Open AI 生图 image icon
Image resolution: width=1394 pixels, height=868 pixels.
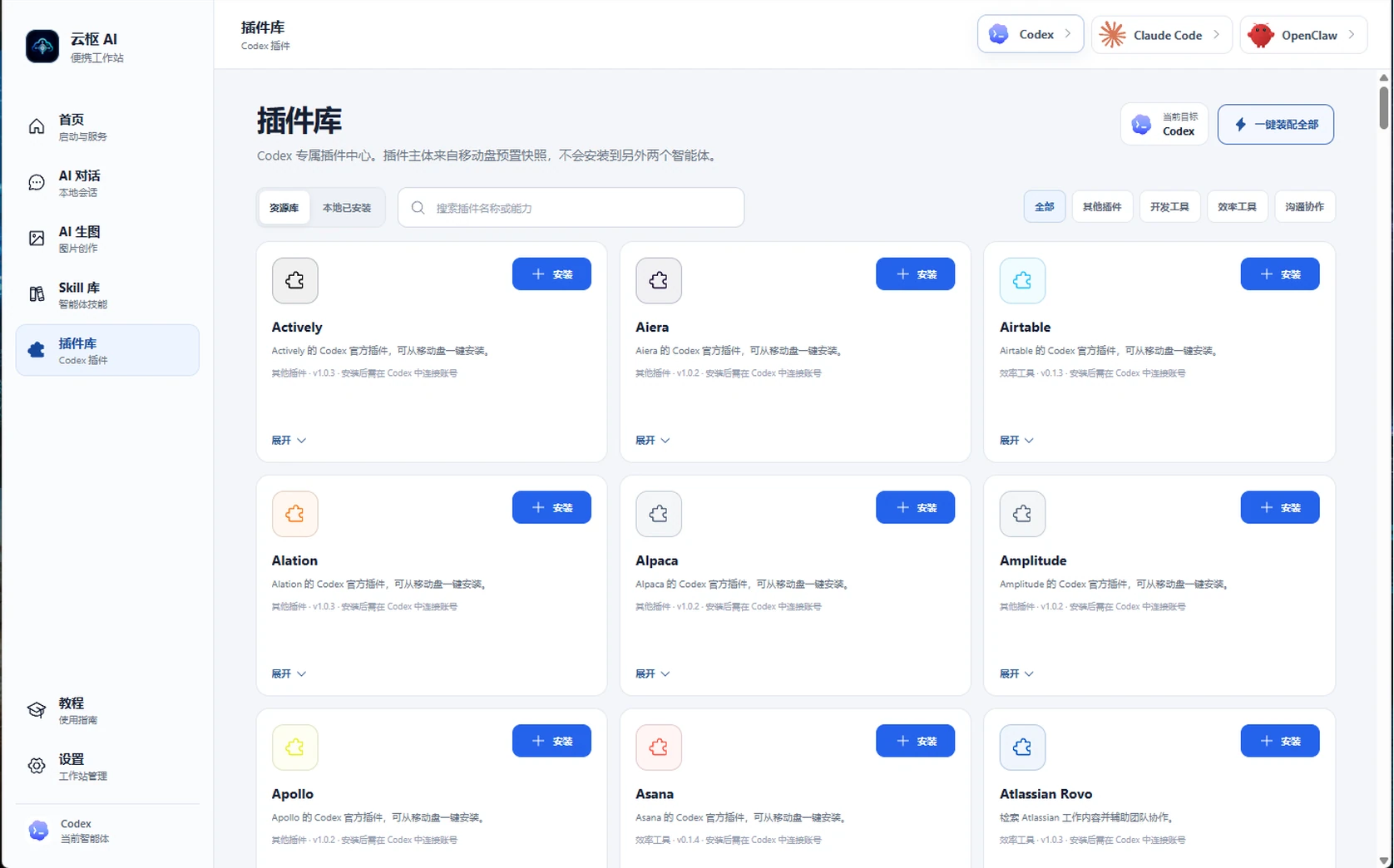click(x=37, y=239)
